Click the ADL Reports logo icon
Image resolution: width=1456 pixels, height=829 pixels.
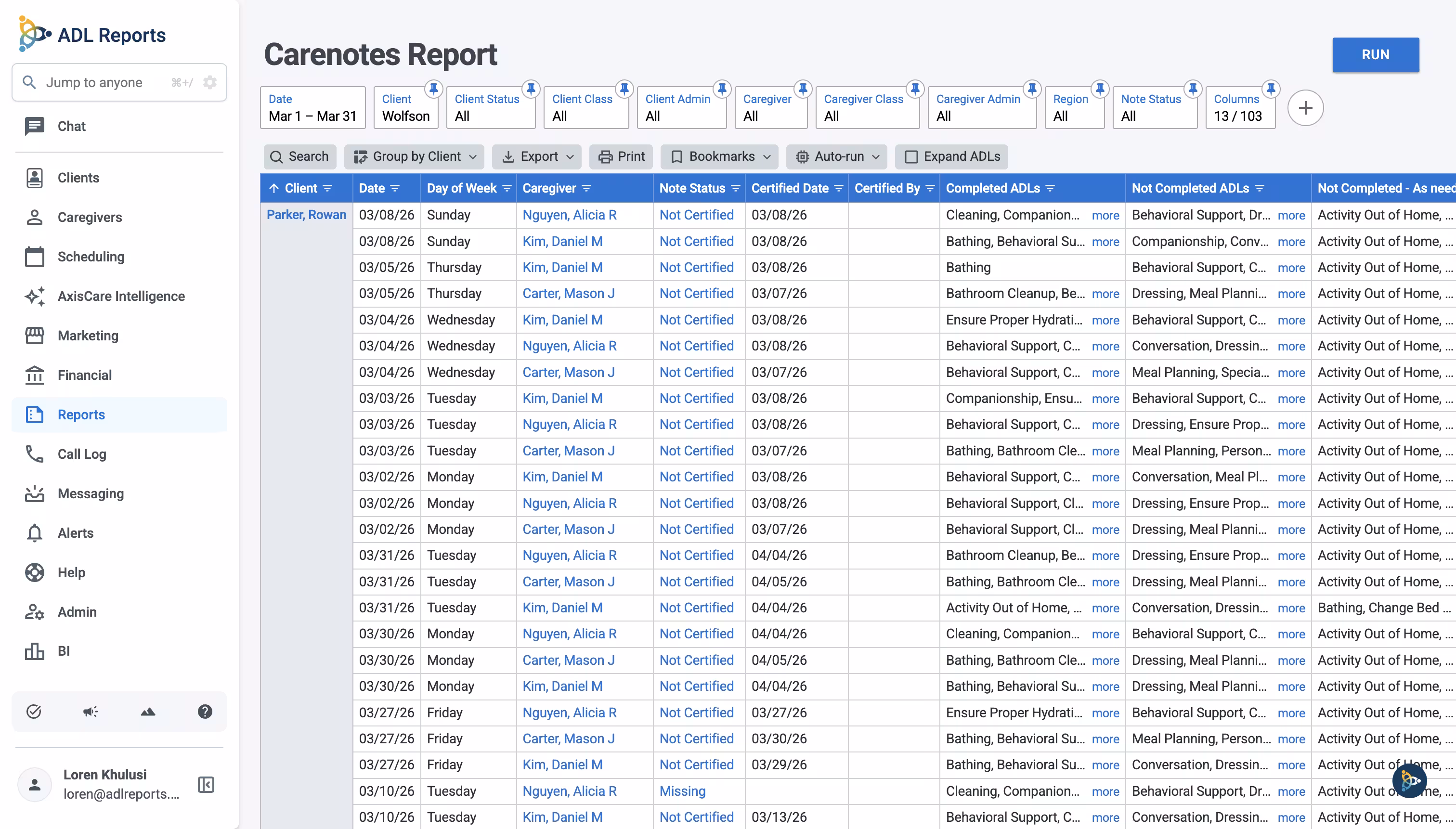(x=34, y=34)
